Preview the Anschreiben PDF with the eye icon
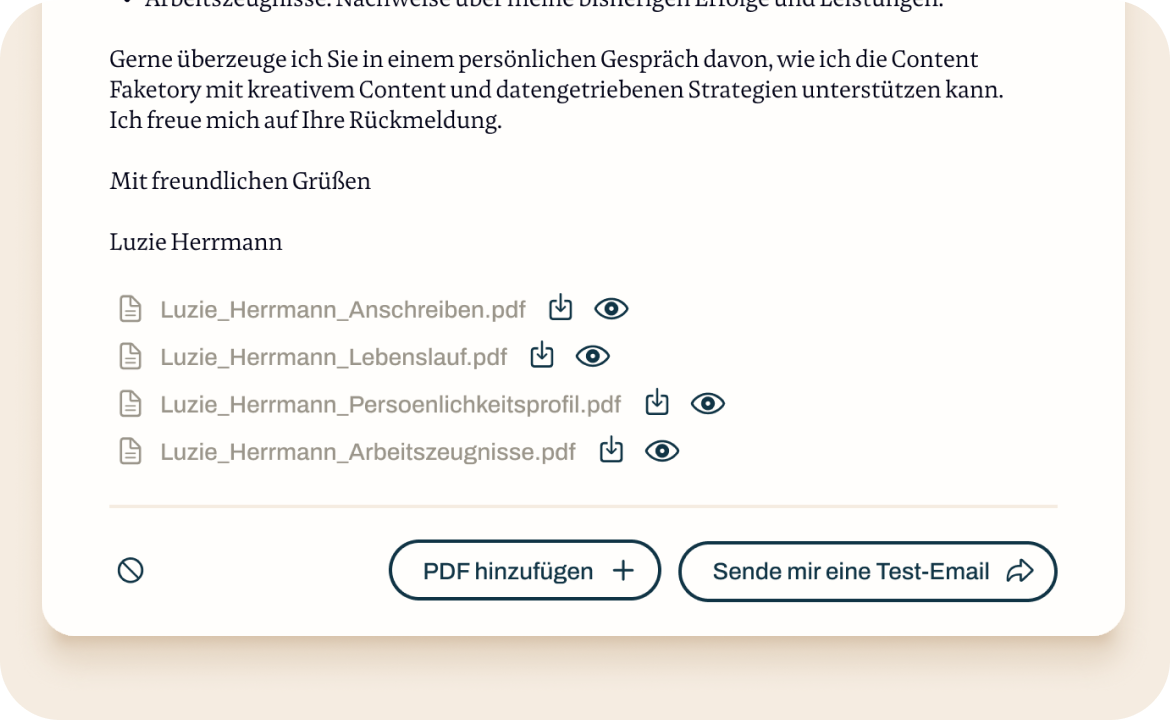Screen dimensions: 1170x720 coord(611,308)
